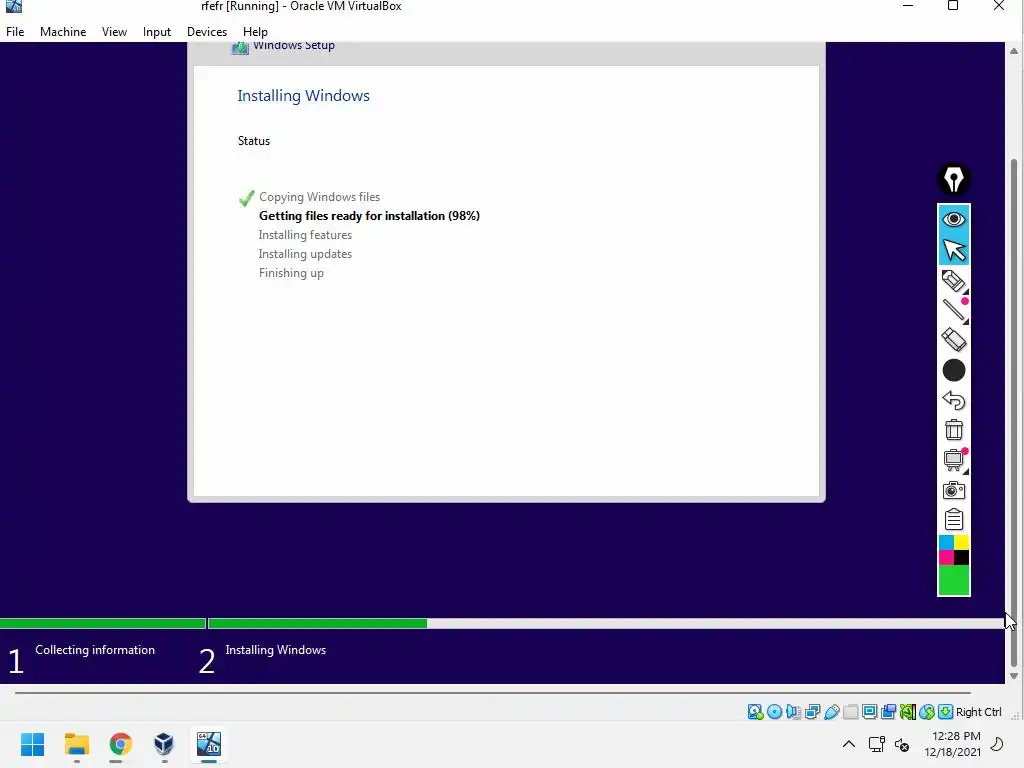Choose the small black color swatch
This screenshot has width=1024, height=768.
(x=961, y=558)
